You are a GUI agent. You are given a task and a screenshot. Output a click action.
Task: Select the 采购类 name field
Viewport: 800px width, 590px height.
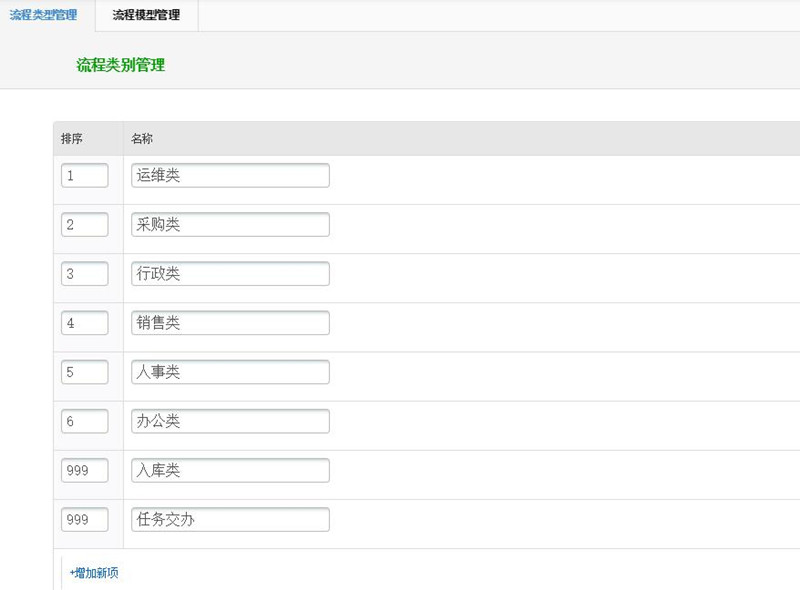[x=229, y=224]
